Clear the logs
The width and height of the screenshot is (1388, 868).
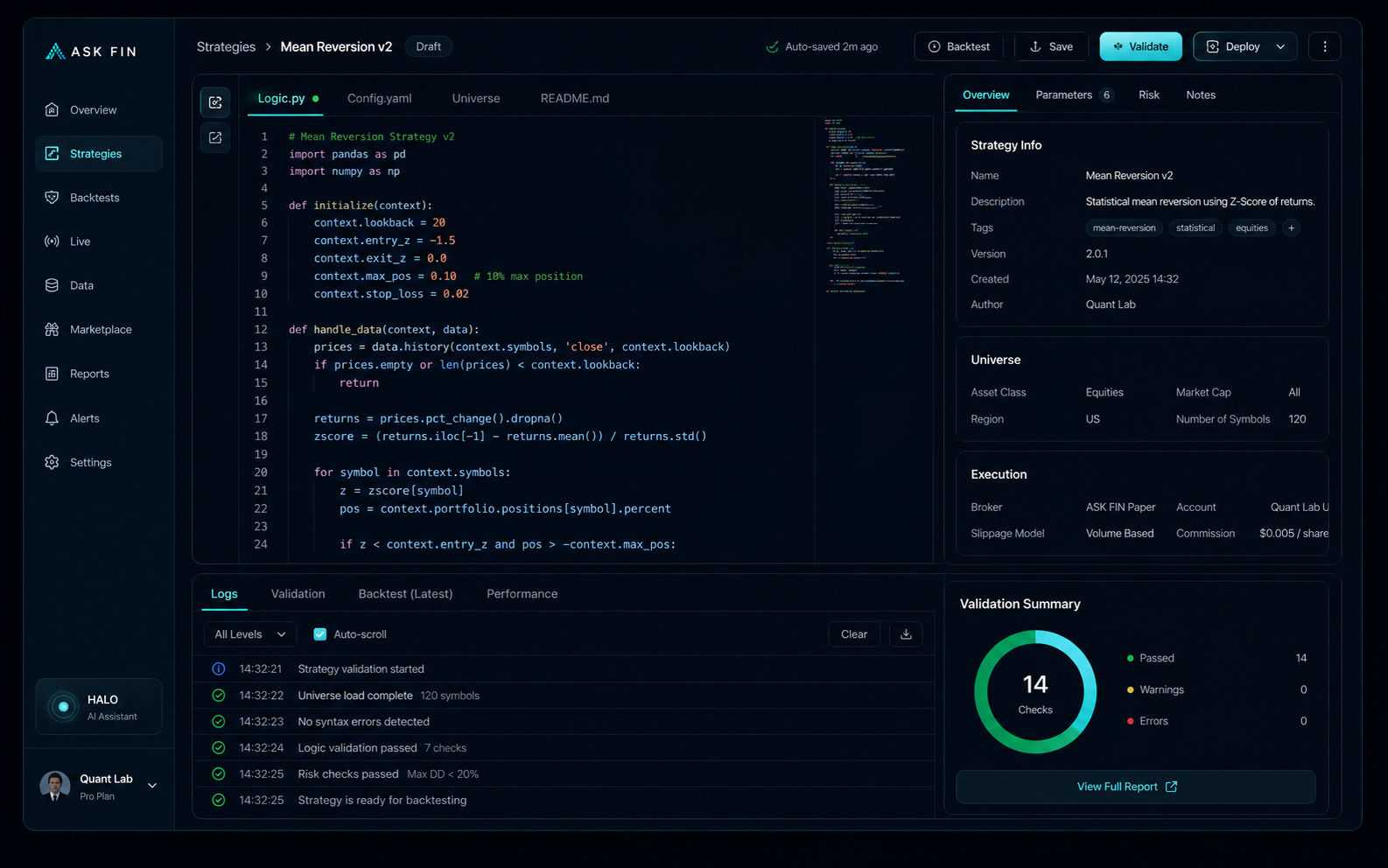[854, 634]
